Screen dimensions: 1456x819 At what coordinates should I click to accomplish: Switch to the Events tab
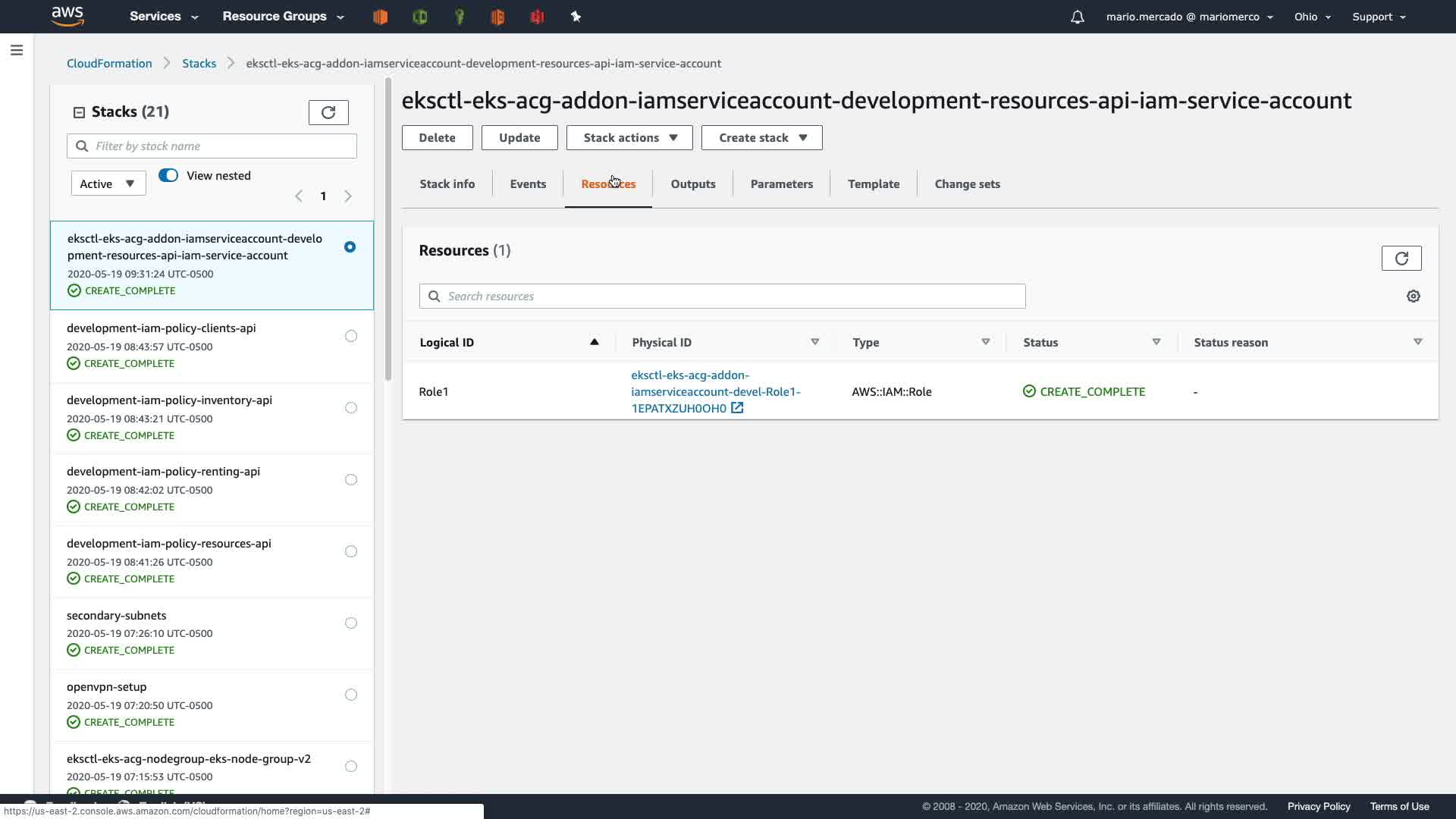(x=528, y=184)
